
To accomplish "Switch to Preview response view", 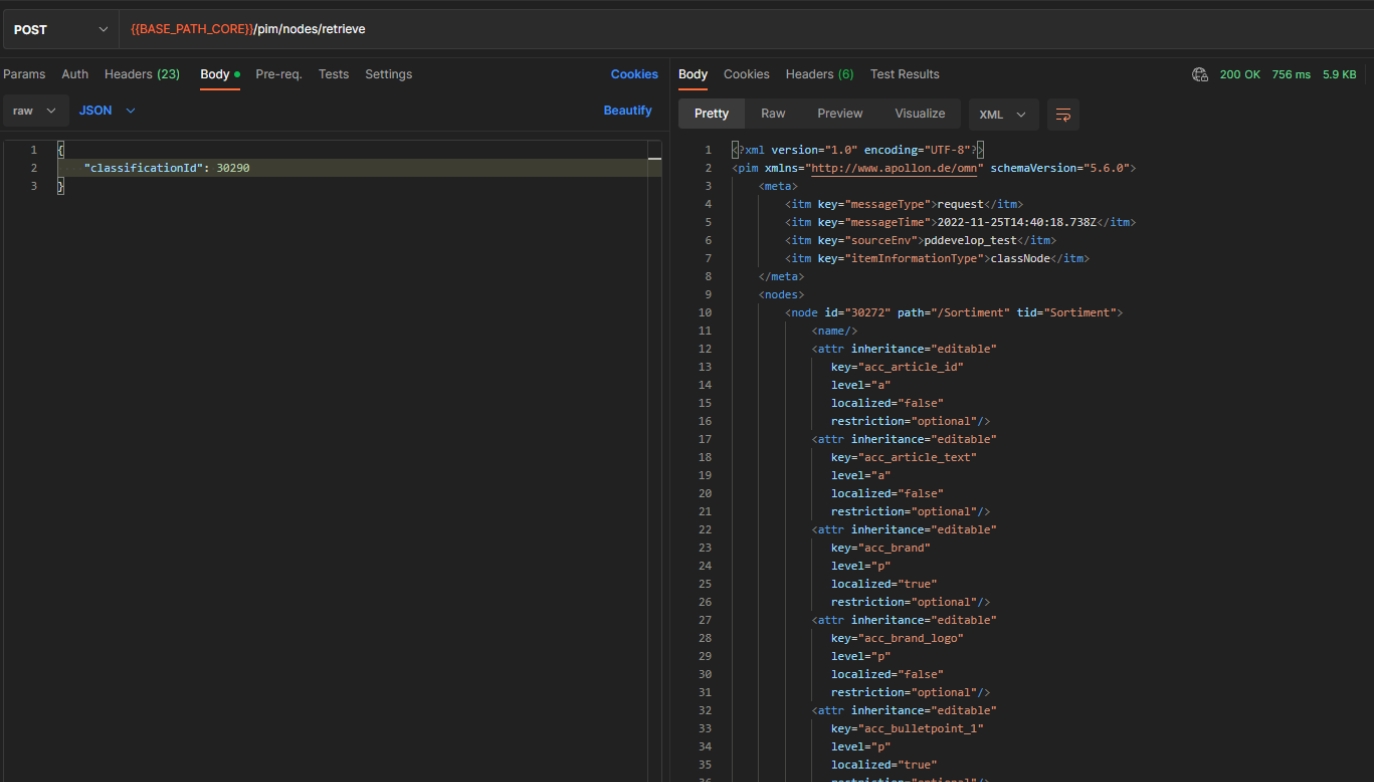I will 839,114.
